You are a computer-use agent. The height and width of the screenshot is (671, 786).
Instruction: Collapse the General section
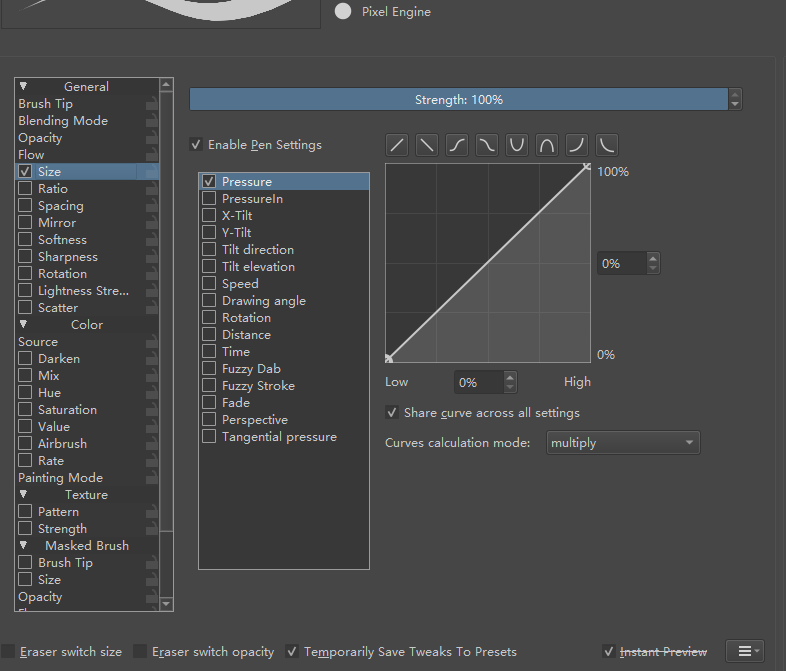click(x=23, y=87)
